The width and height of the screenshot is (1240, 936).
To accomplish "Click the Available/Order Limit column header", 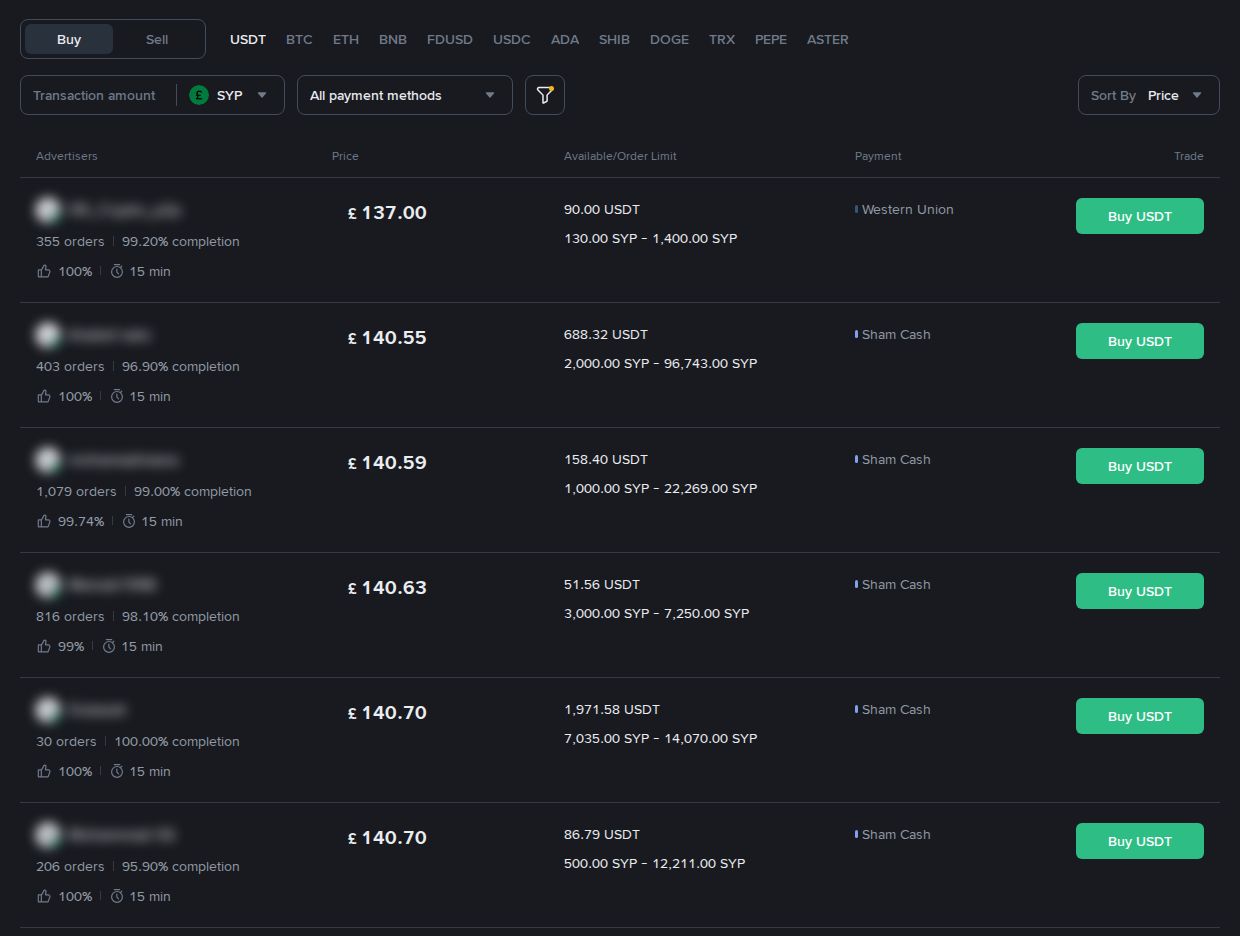I will point(620,156).
